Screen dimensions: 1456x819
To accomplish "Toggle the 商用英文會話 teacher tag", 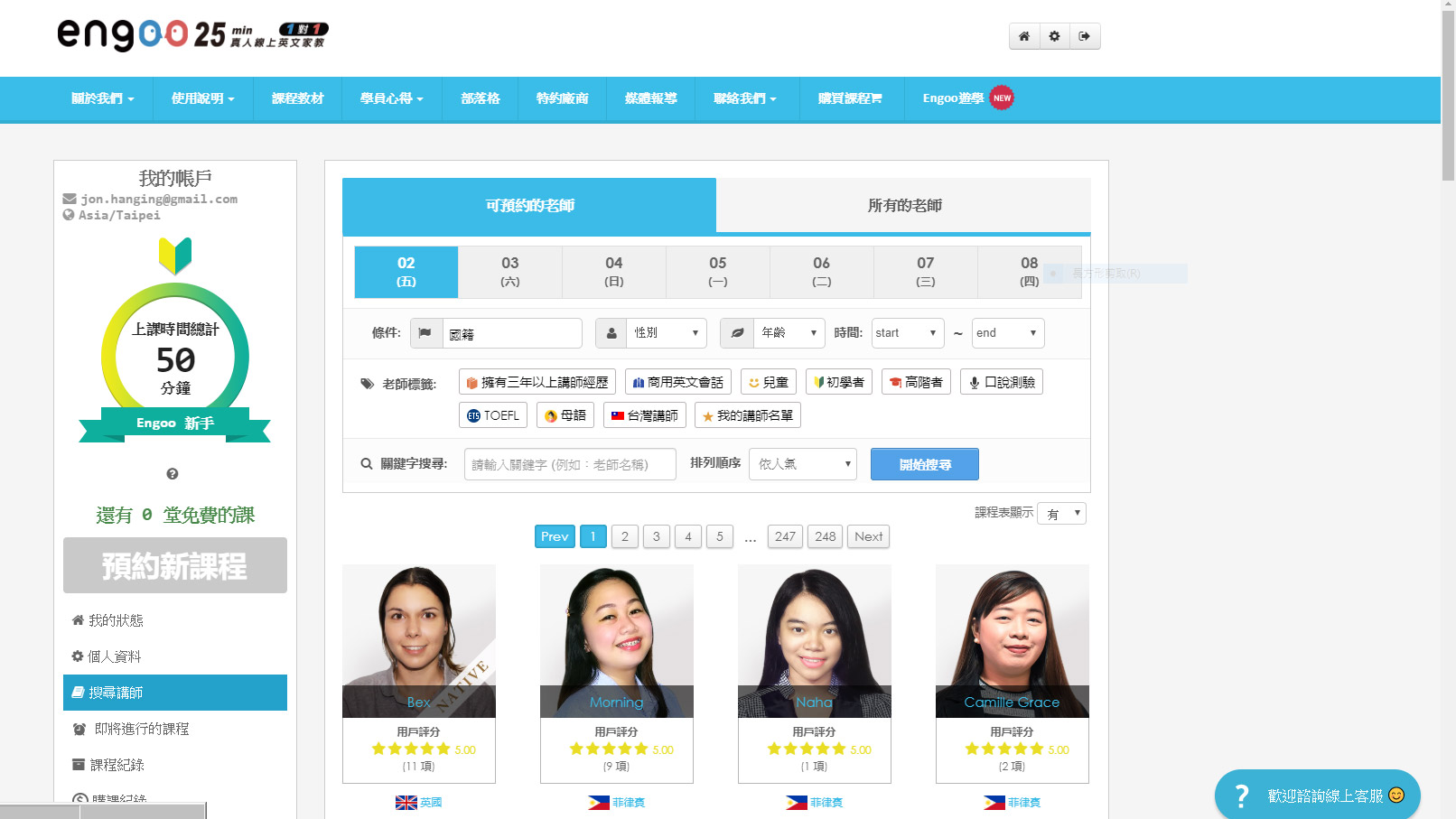I will point(677,382).
